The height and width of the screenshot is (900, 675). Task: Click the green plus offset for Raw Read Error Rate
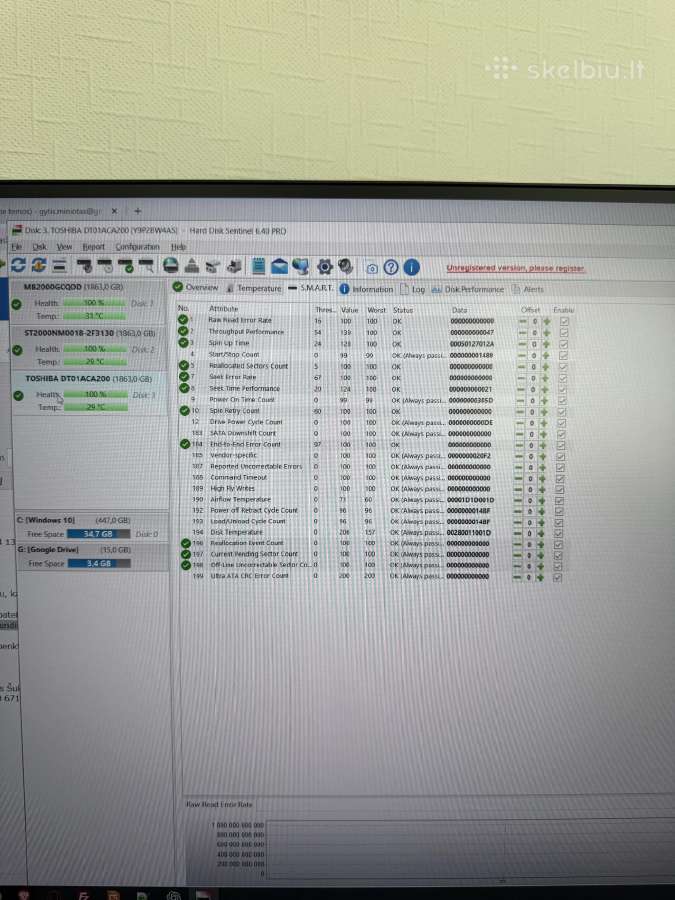tap(546, 321)
